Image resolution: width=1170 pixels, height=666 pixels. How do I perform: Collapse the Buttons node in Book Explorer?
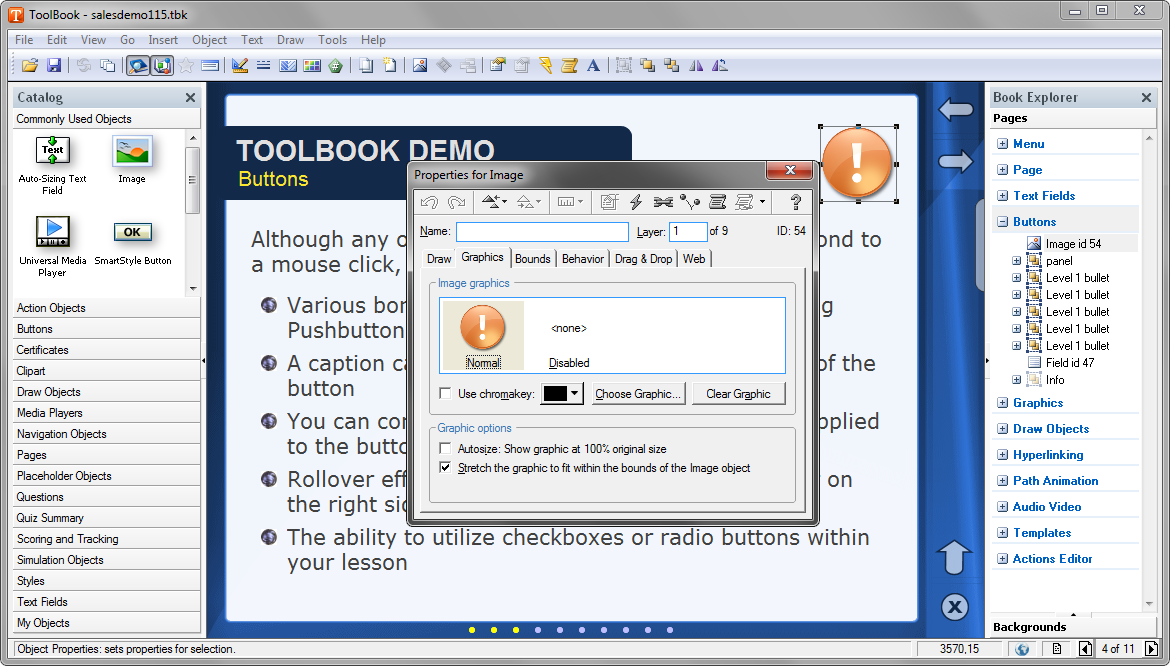pos(1002,222)
